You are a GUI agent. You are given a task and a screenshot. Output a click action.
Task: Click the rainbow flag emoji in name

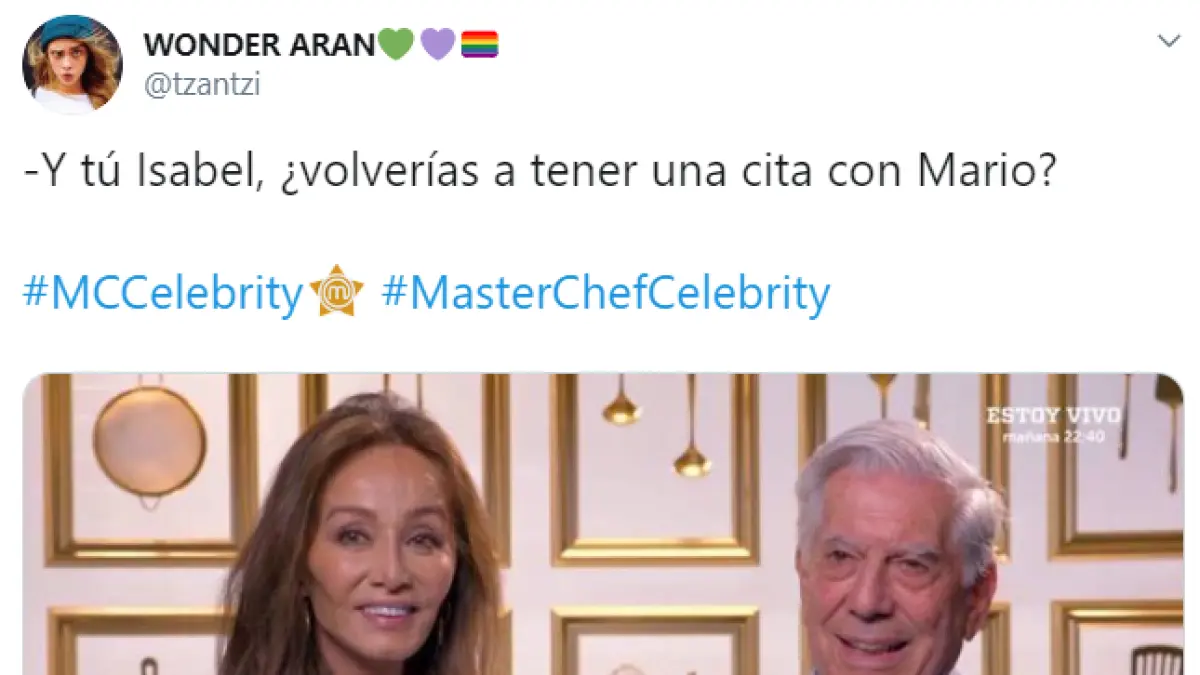(479, 44)
